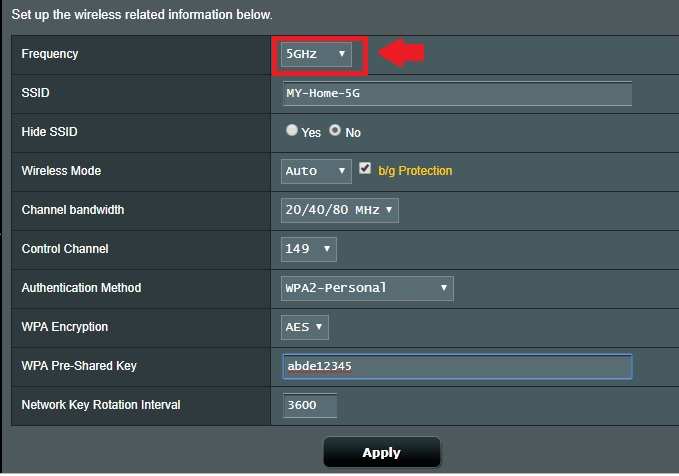
Task: Expand the Control Channel 149 dropdown
Action: pos(309,249)
